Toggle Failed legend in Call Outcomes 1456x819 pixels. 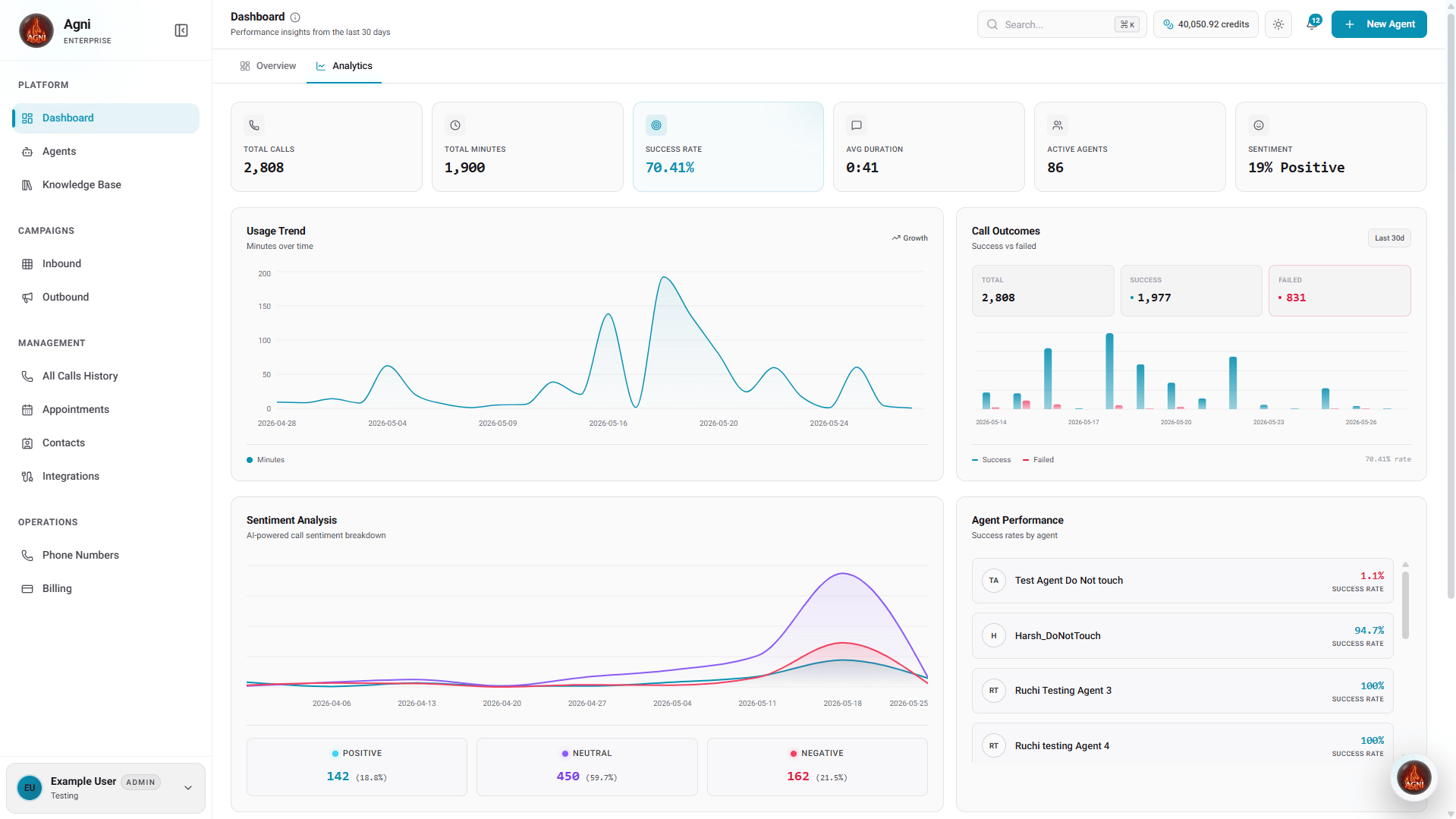pos(1039,460)
